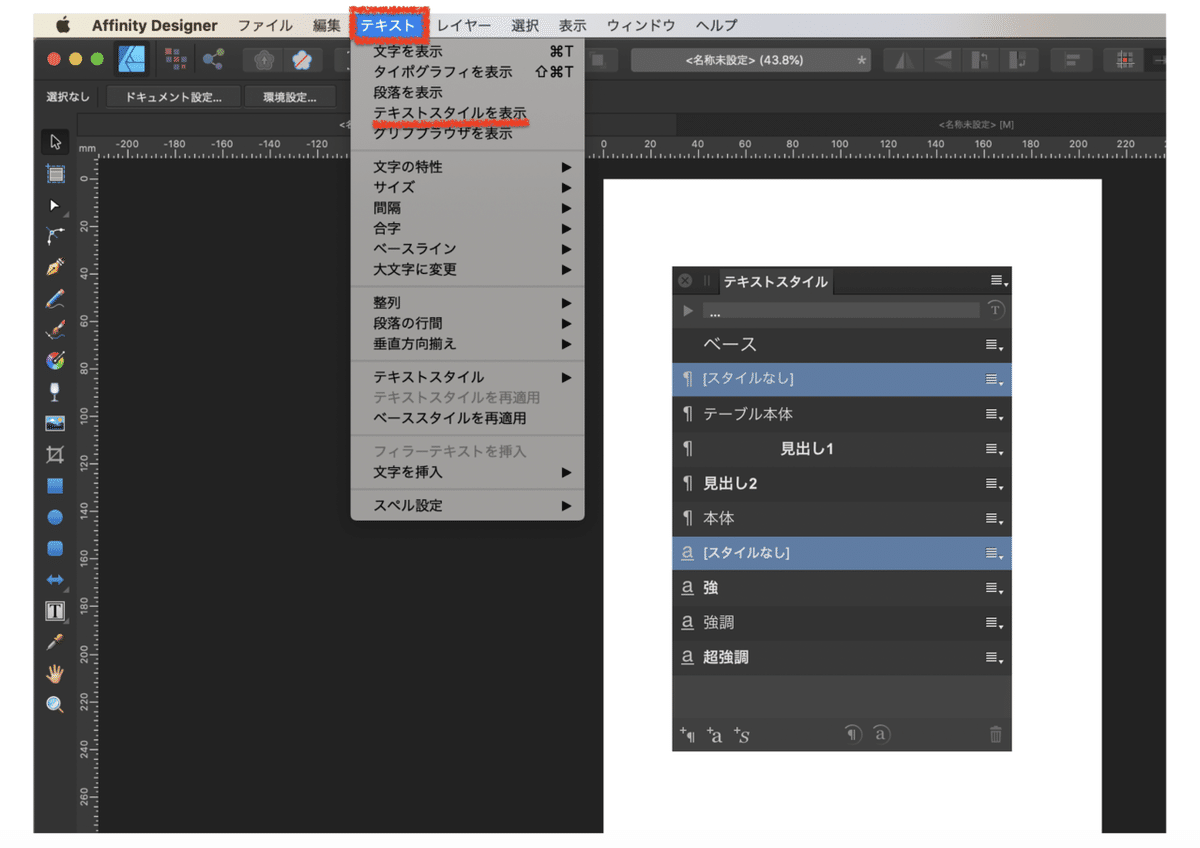The width and height of the screenshot is (1200, 848).
Task: Toggle character styles filter circle icon
Action: pos(881,734)
